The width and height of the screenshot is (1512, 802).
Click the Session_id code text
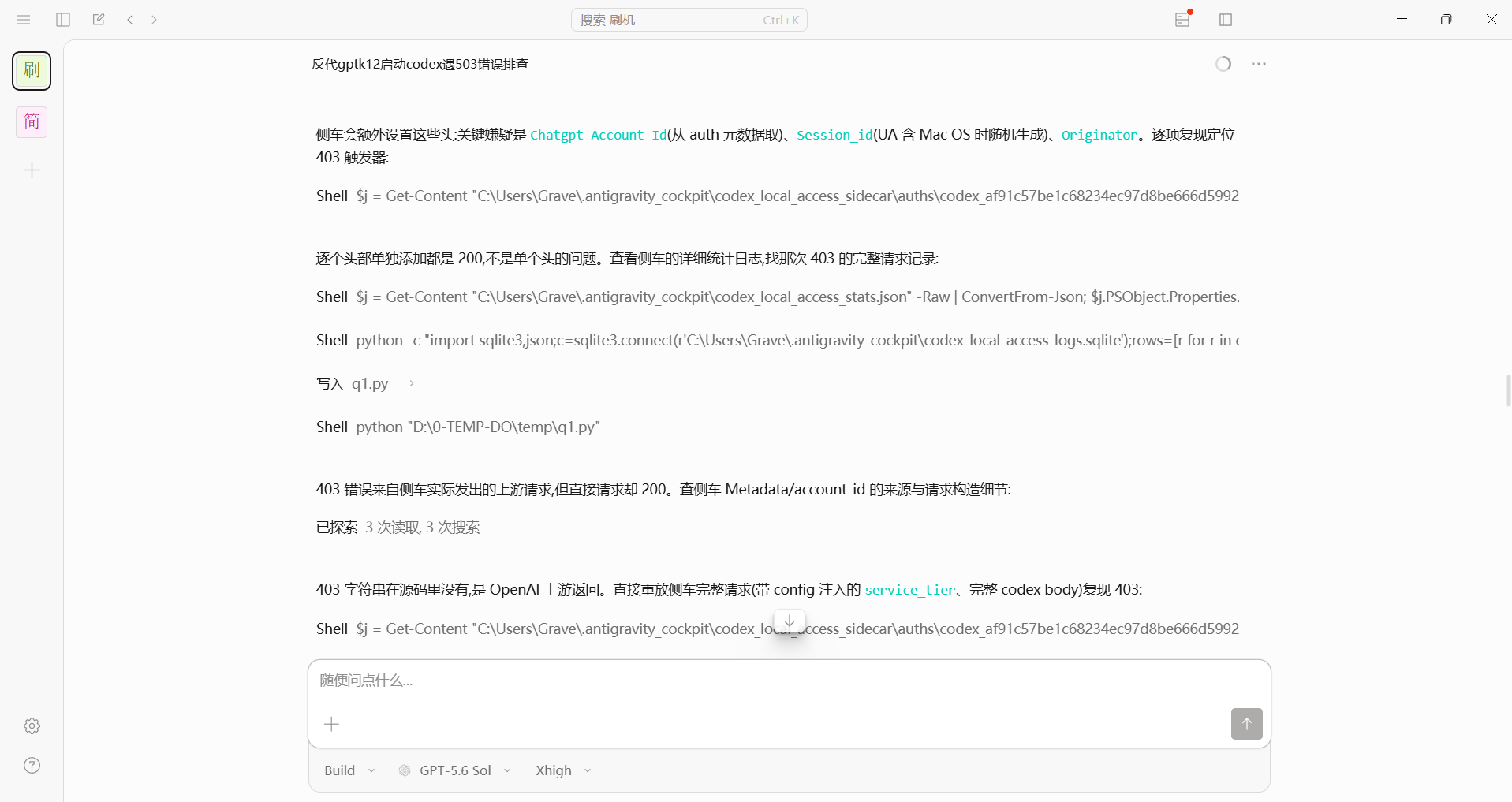[834, 135]
